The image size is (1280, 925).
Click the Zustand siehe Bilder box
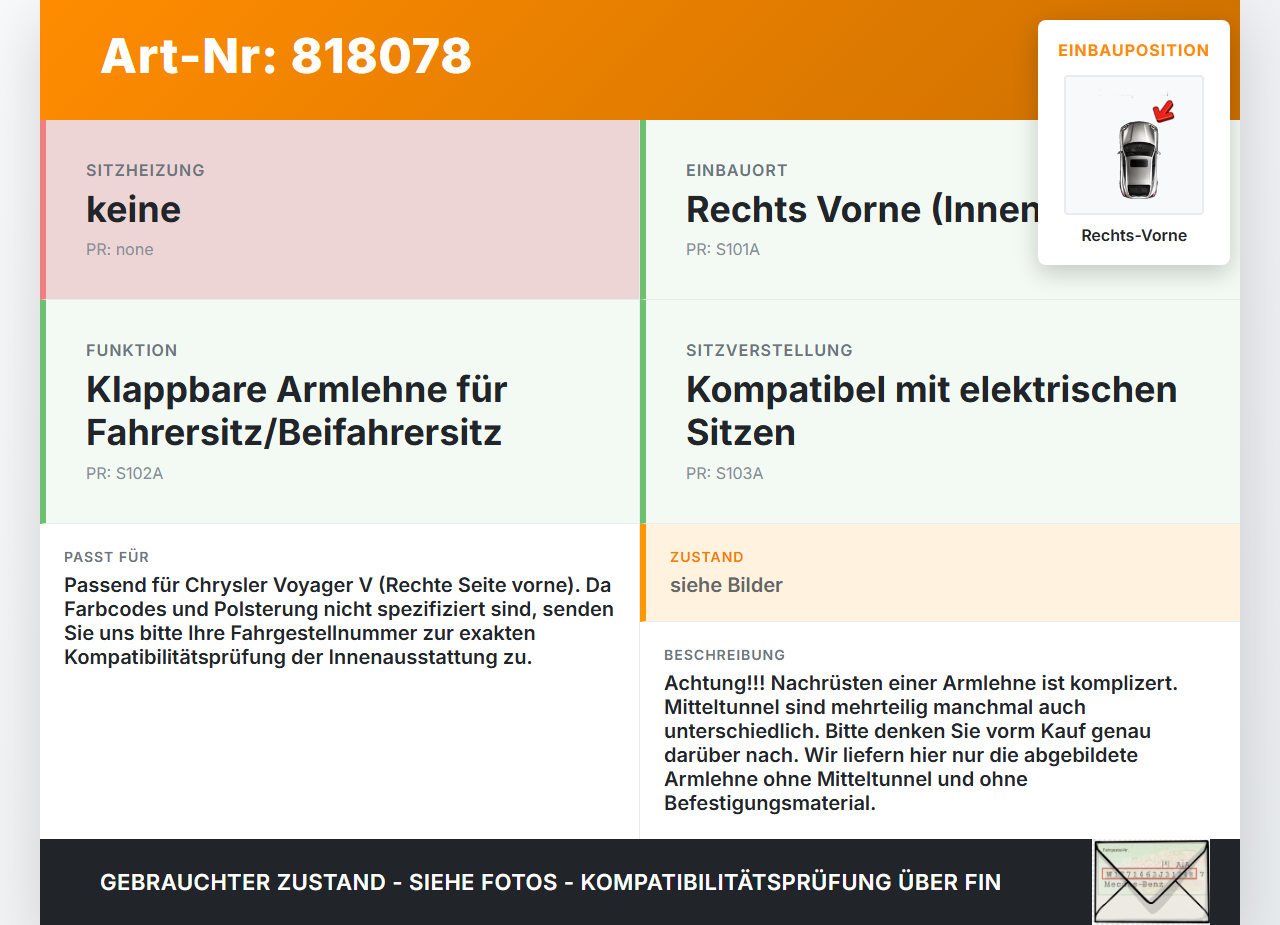pyautogui.click(x=940, y=573)
